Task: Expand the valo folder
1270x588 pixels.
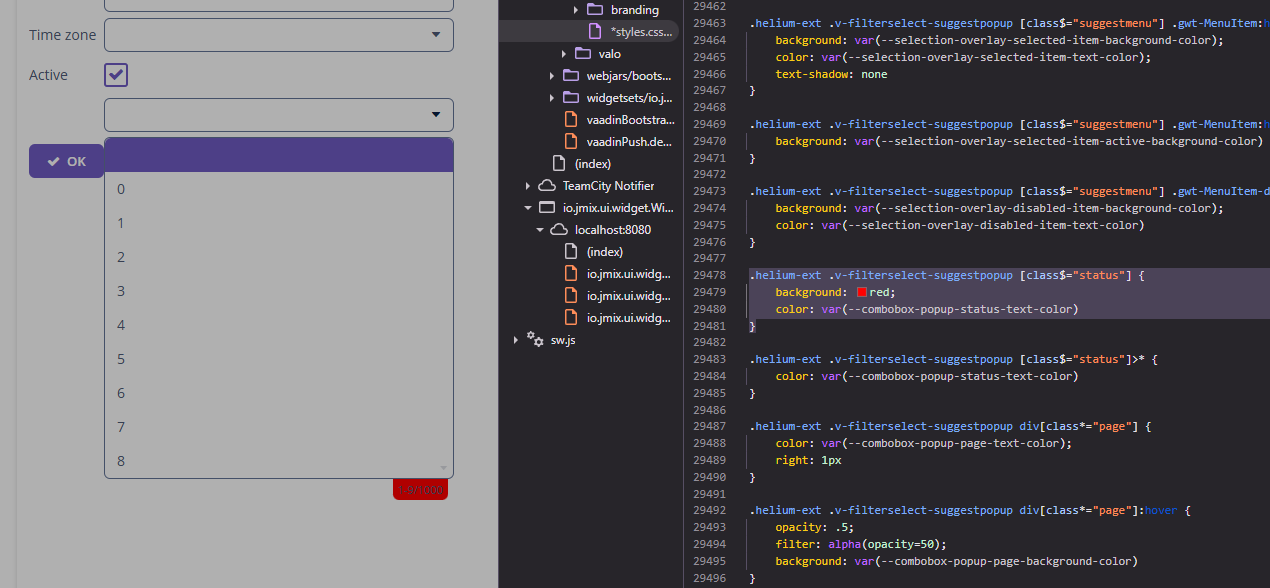Action: [x=565, y=54]
